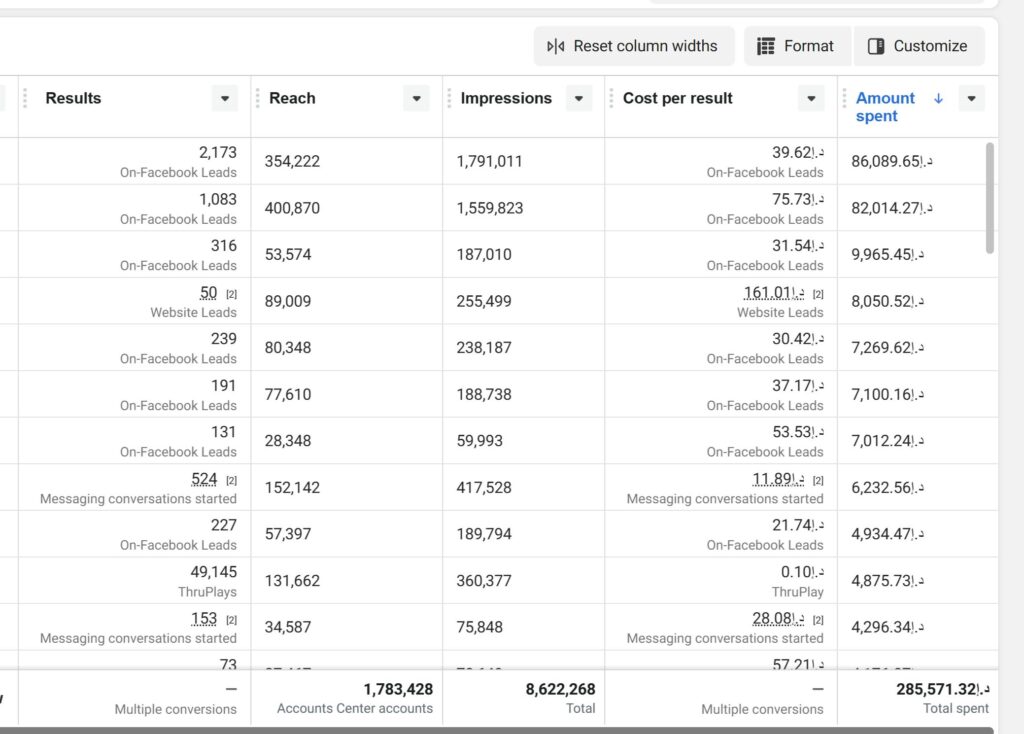Click the Reach column drag handle
The height and width of the screenshot is (734, 1024).
click(x=258, y=99)
